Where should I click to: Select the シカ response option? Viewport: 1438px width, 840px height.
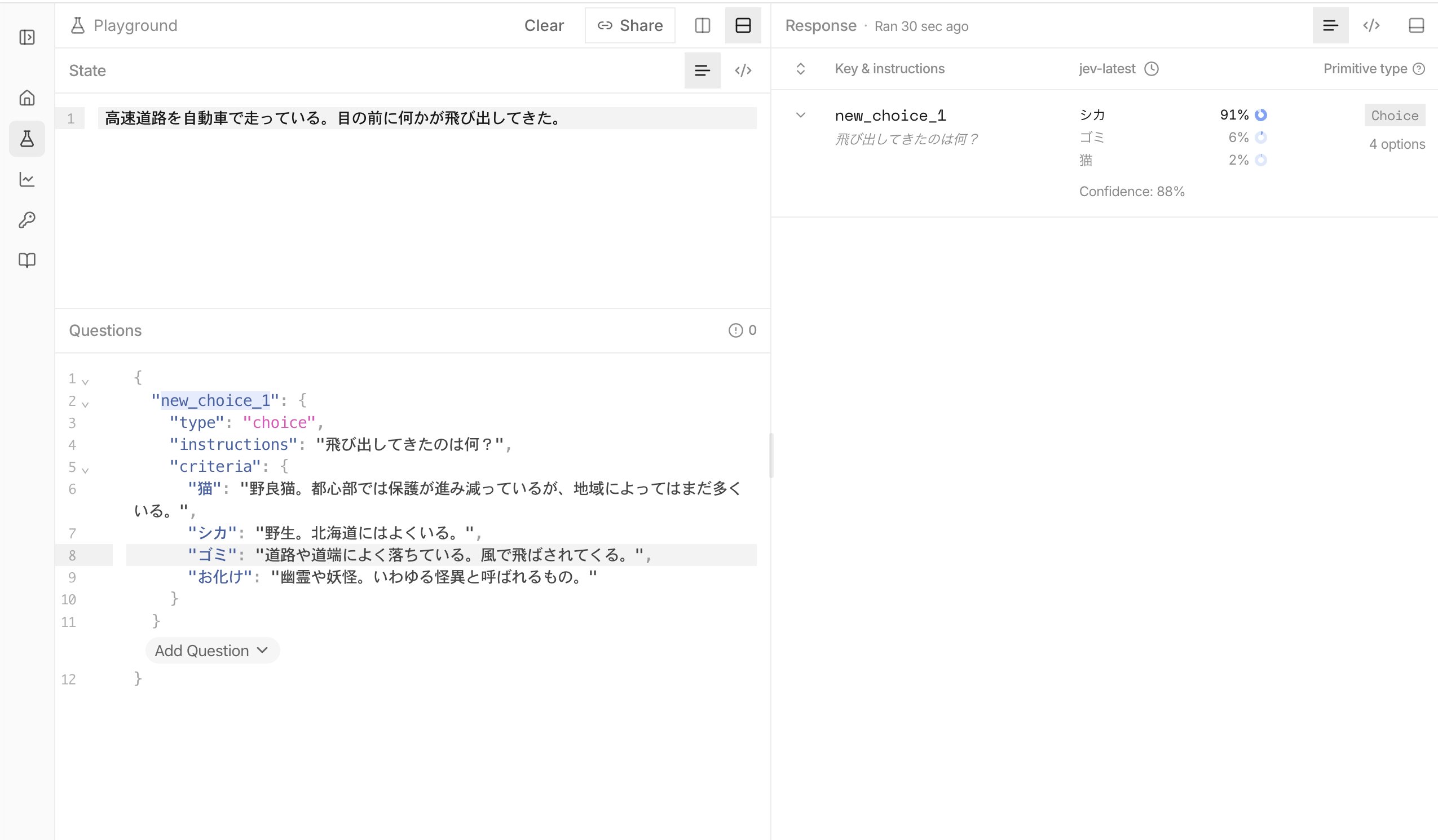click(x=1092, y=115)
